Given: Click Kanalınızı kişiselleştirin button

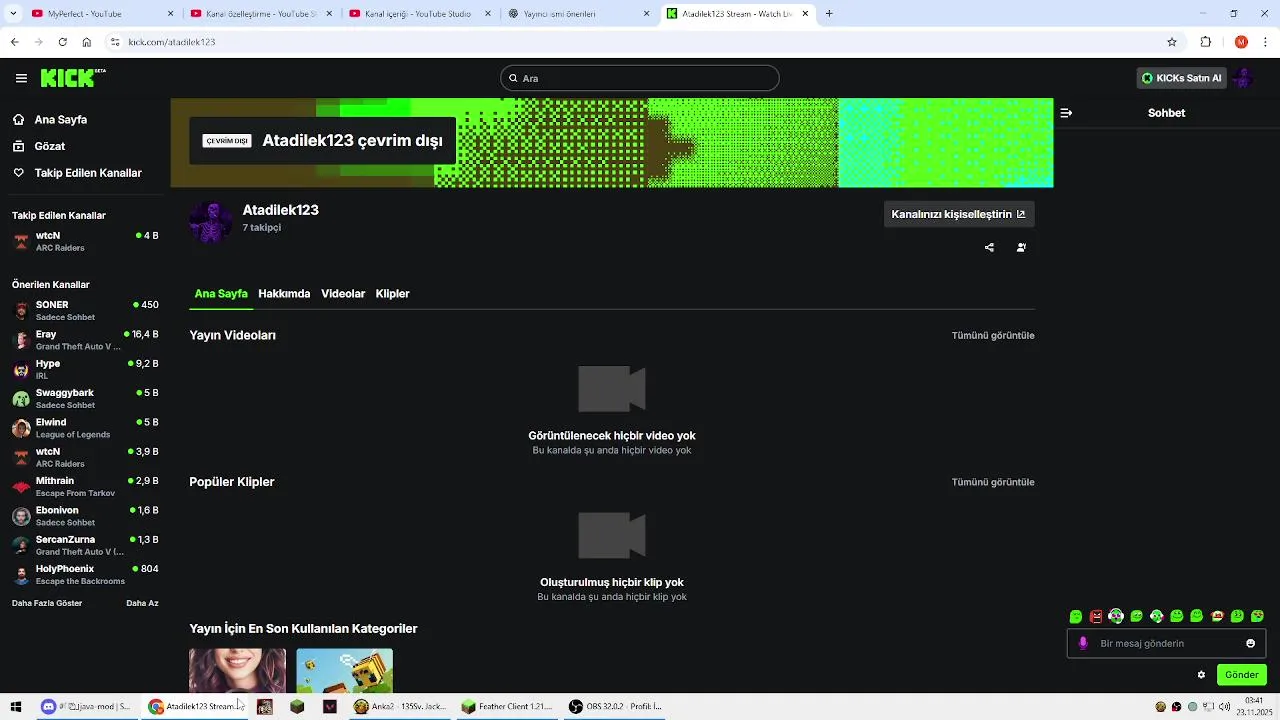Looking at the screenshot, I should (958, 214).
